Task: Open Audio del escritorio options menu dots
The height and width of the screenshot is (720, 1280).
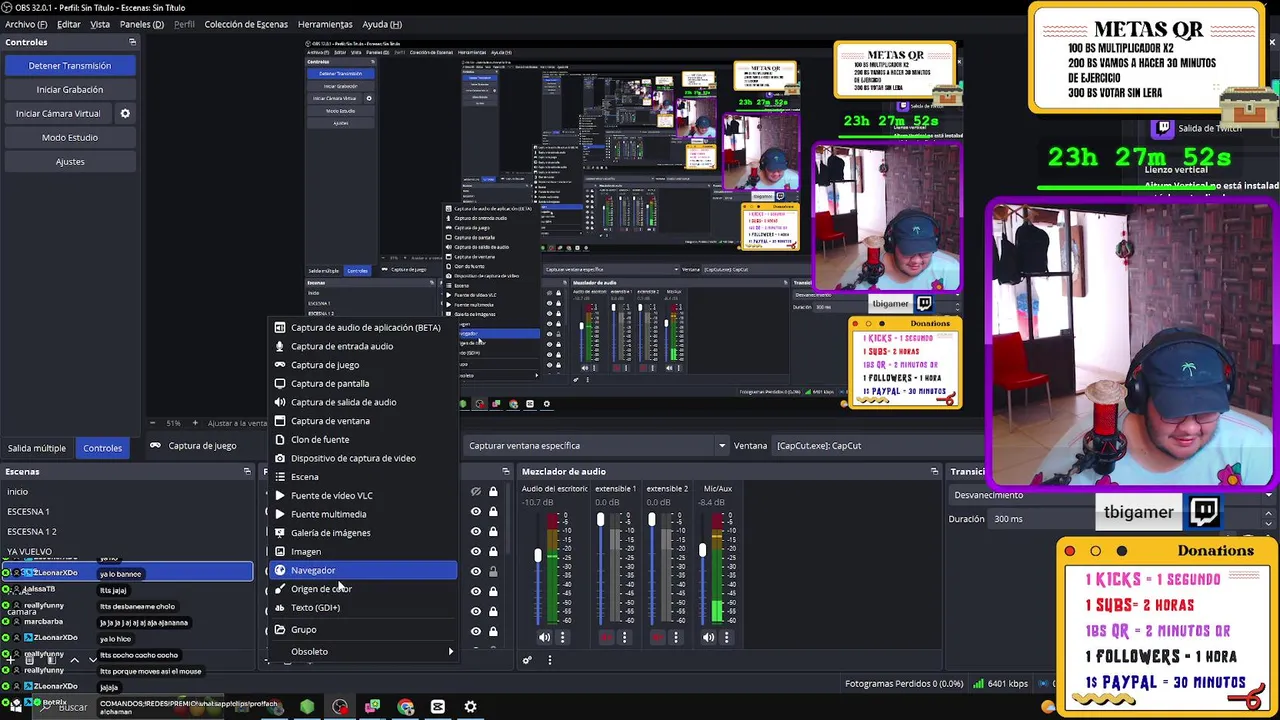Action: click(562, 637)
